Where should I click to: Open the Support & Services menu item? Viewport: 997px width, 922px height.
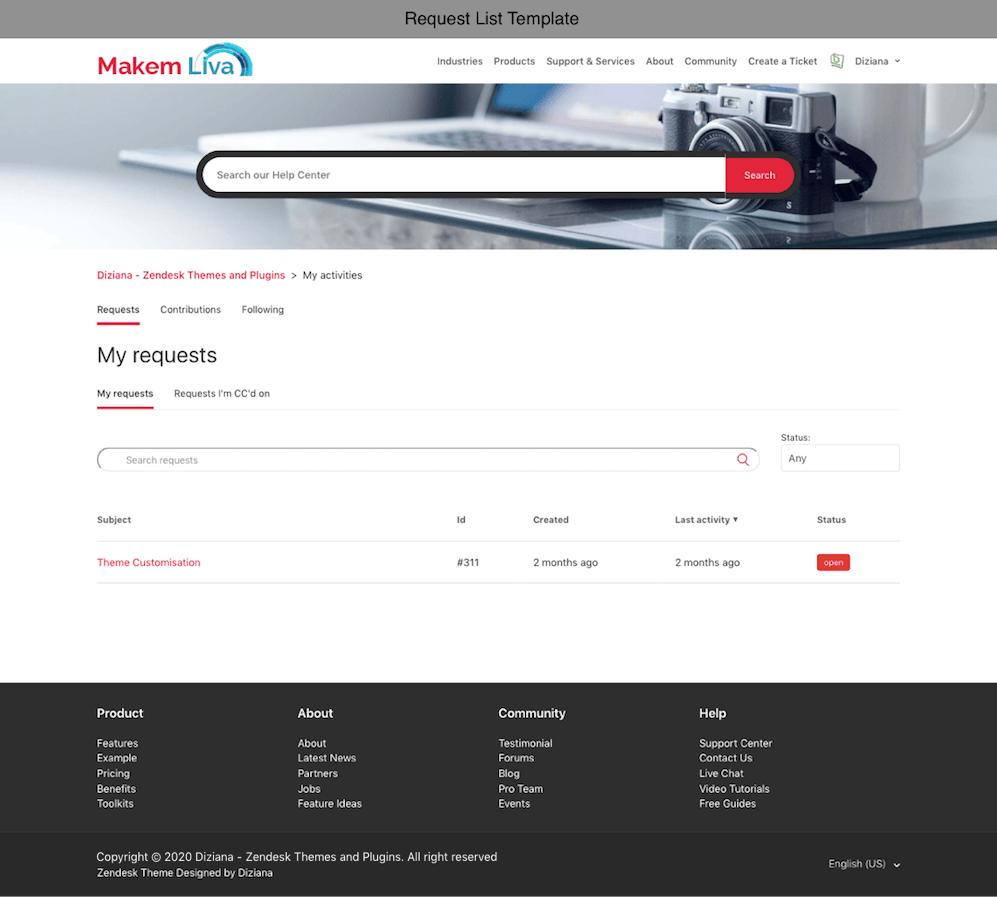coord(590,61)
